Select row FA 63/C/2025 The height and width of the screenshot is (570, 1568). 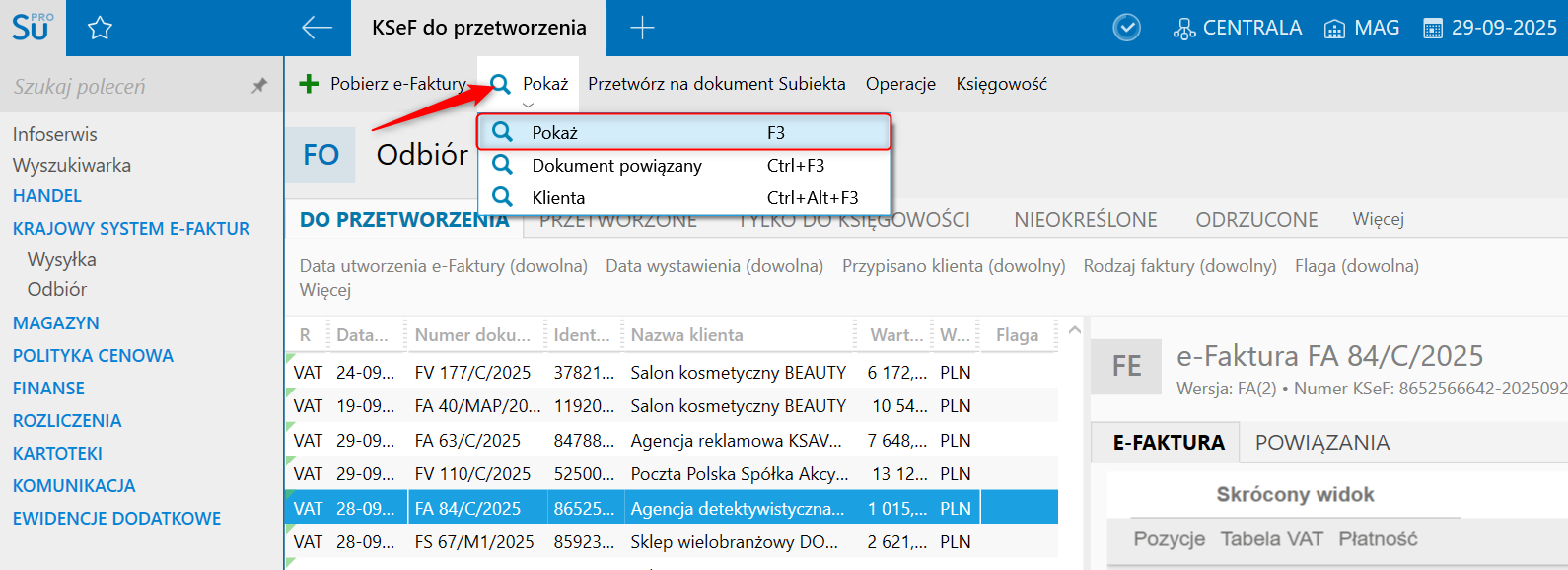point(672,441)
